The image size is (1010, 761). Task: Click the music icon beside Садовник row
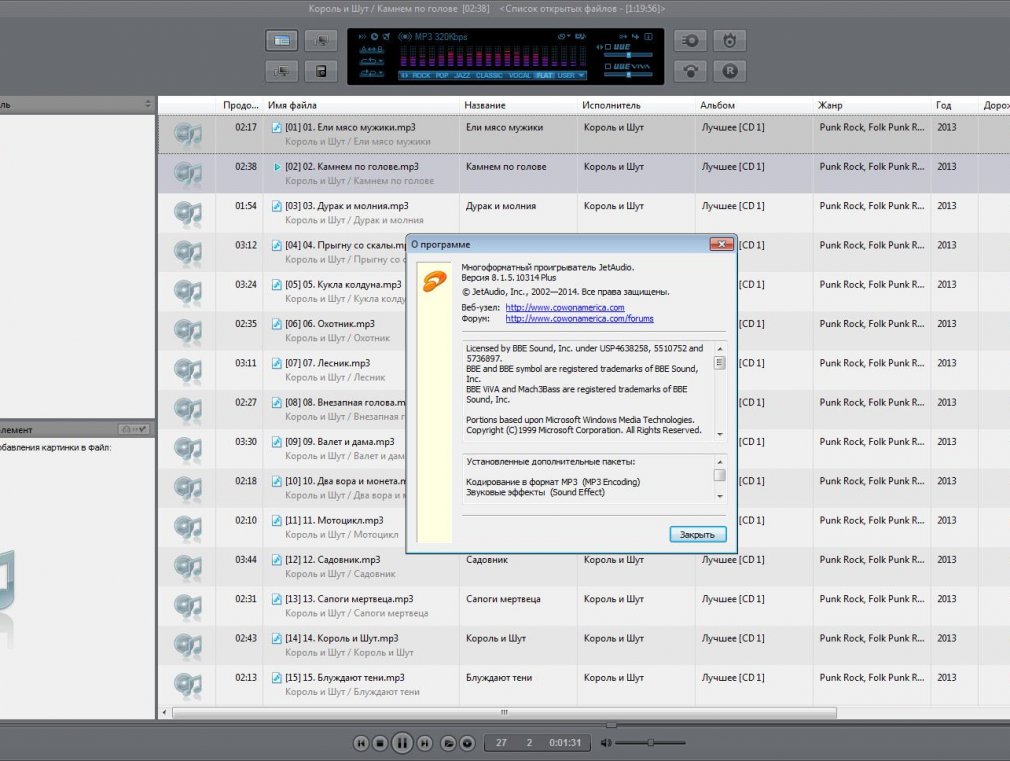[188, 566]
